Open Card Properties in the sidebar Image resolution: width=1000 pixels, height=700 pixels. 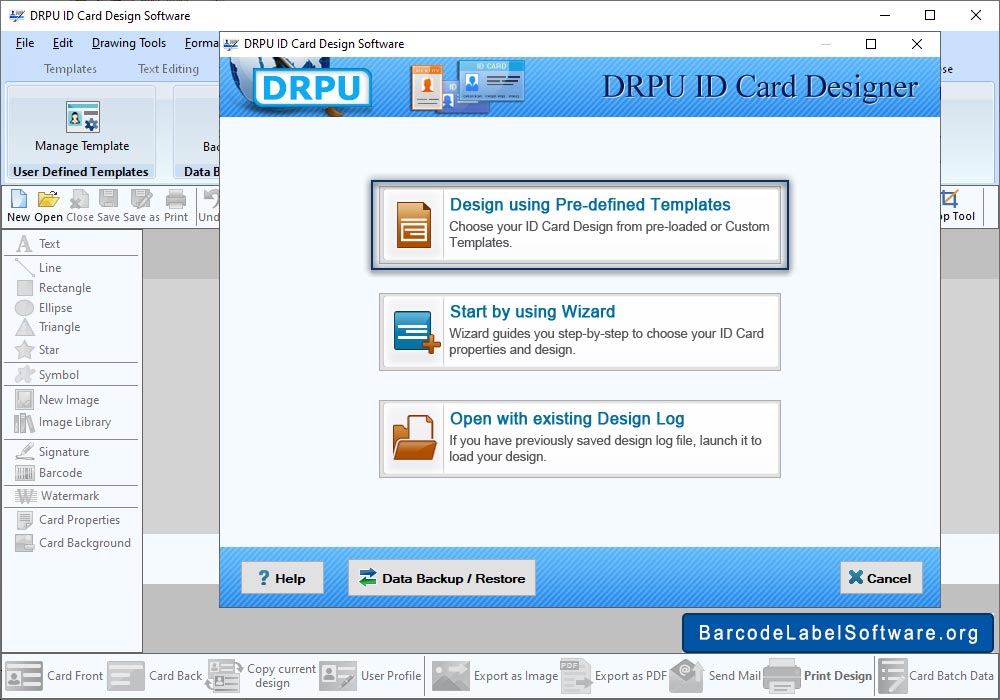point(79,520)
